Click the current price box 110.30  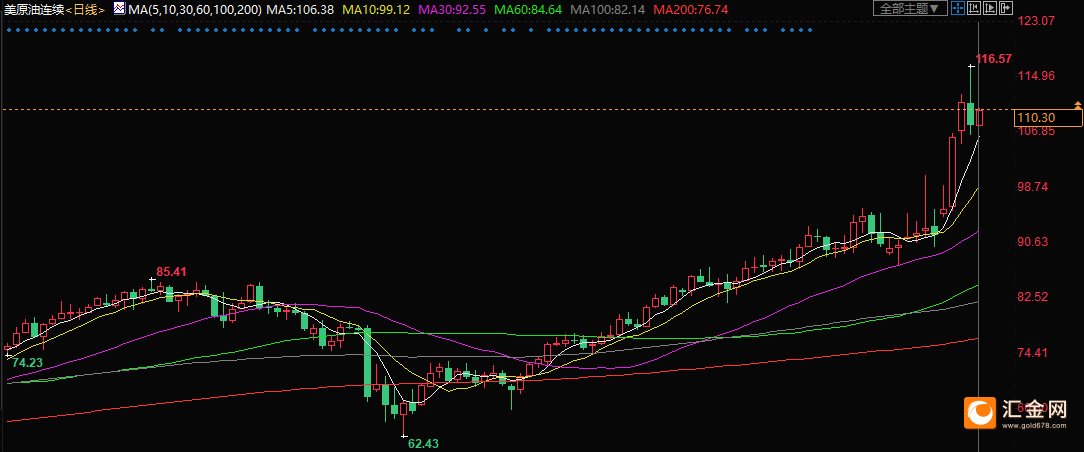1047,118
